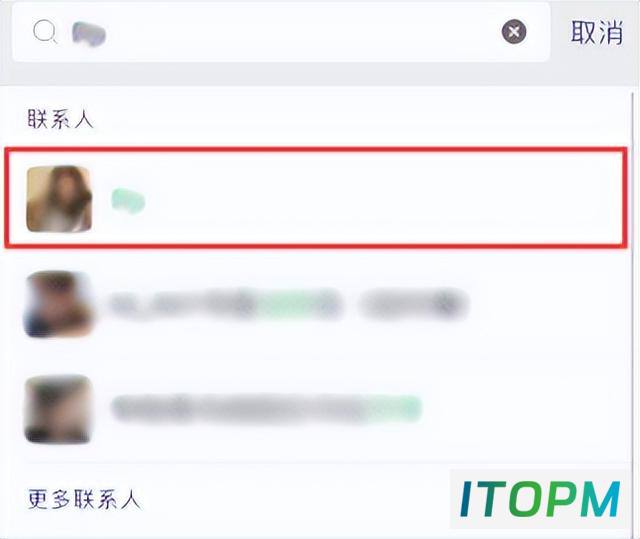640x539 pixels.
Task: Click the vertical scrollbar on the right edge
Action: coord(633,286)
